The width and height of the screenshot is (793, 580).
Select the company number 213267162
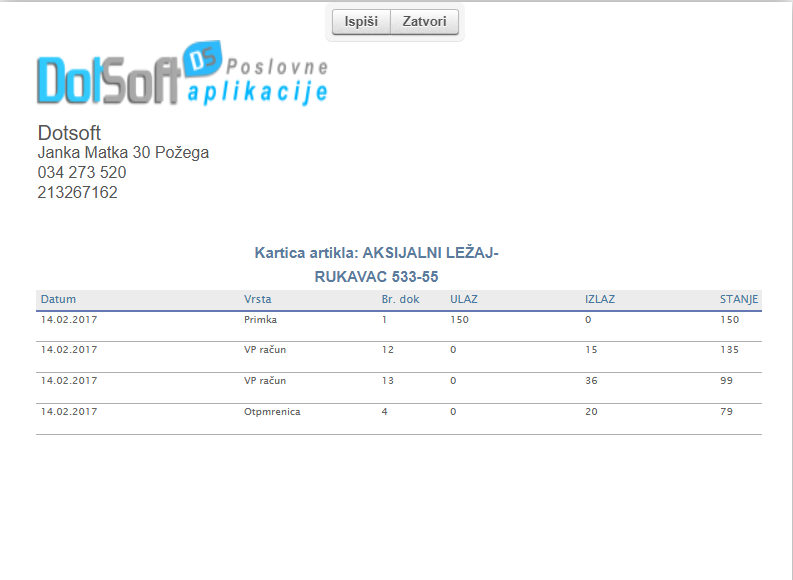pyautogui.click(x=77, y=193)
